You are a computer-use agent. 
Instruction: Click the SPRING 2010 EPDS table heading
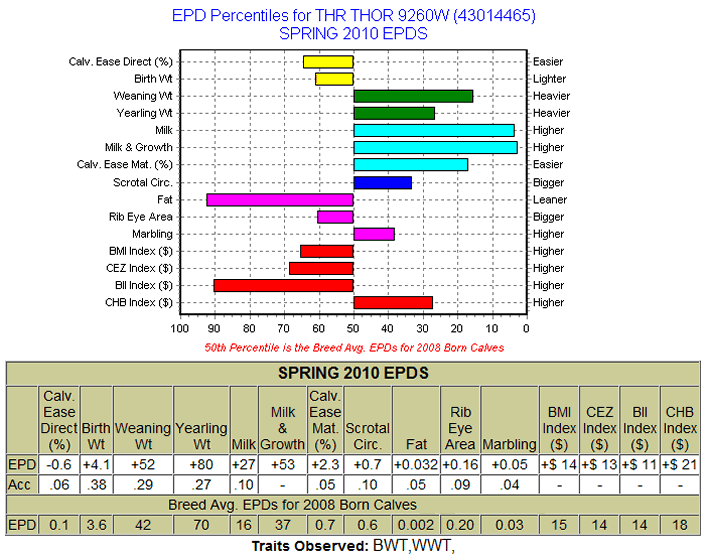point(353,373)
